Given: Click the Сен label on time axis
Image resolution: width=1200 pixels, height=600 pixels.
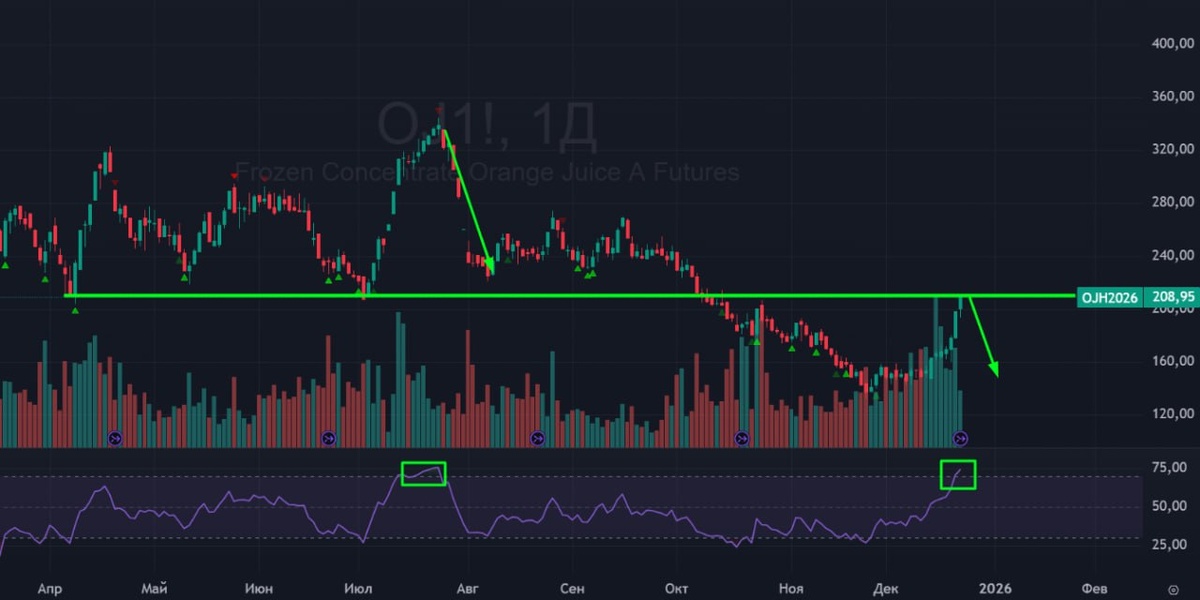Looking at the screenshot, I should pyautogui.click(x=572, y=589).
